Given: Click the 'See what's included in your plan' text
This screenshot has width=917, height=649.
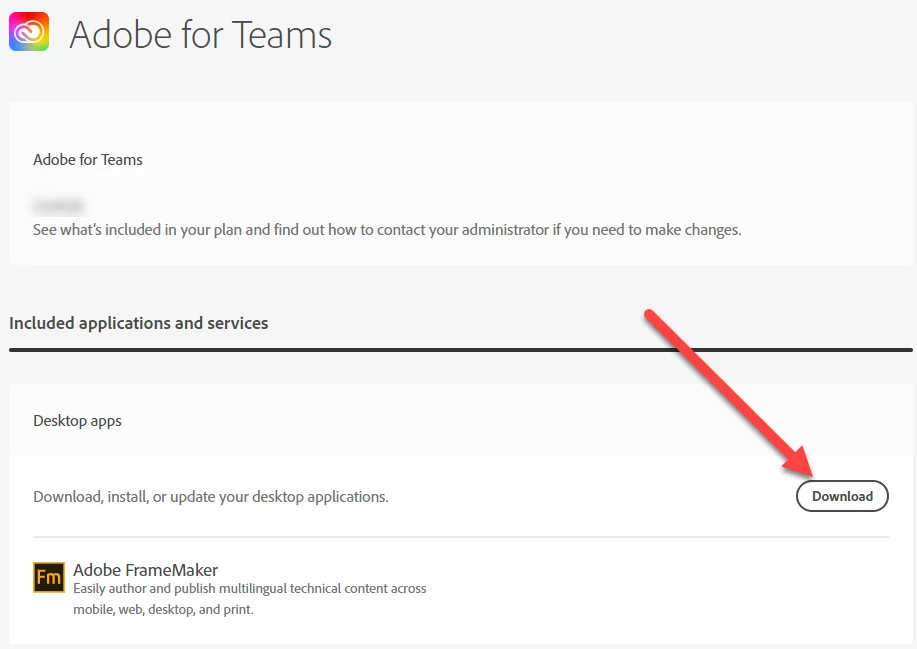Looking at the screenshot, I should [387, 230].
